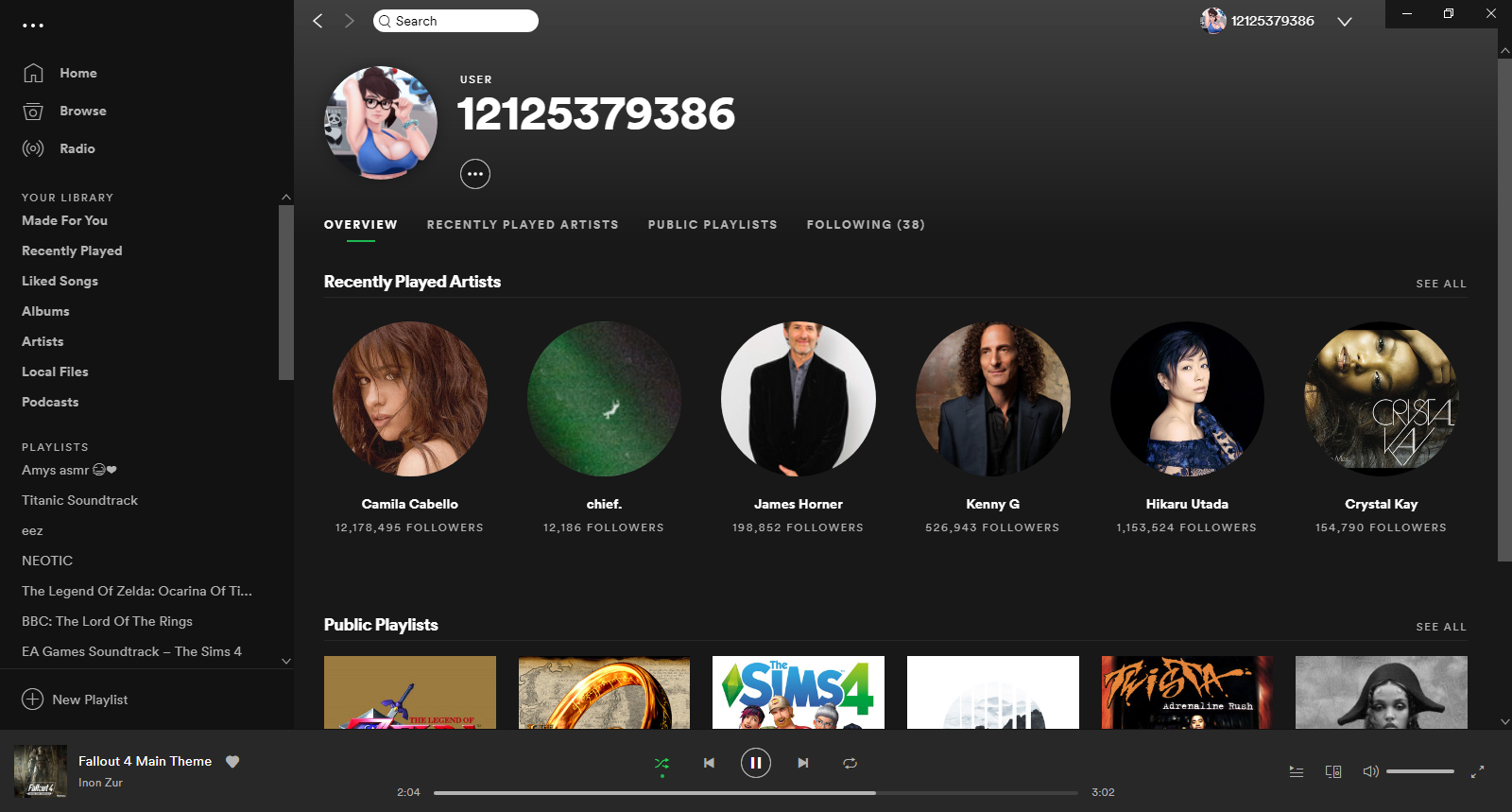Skip to the next track

(803, 763)
